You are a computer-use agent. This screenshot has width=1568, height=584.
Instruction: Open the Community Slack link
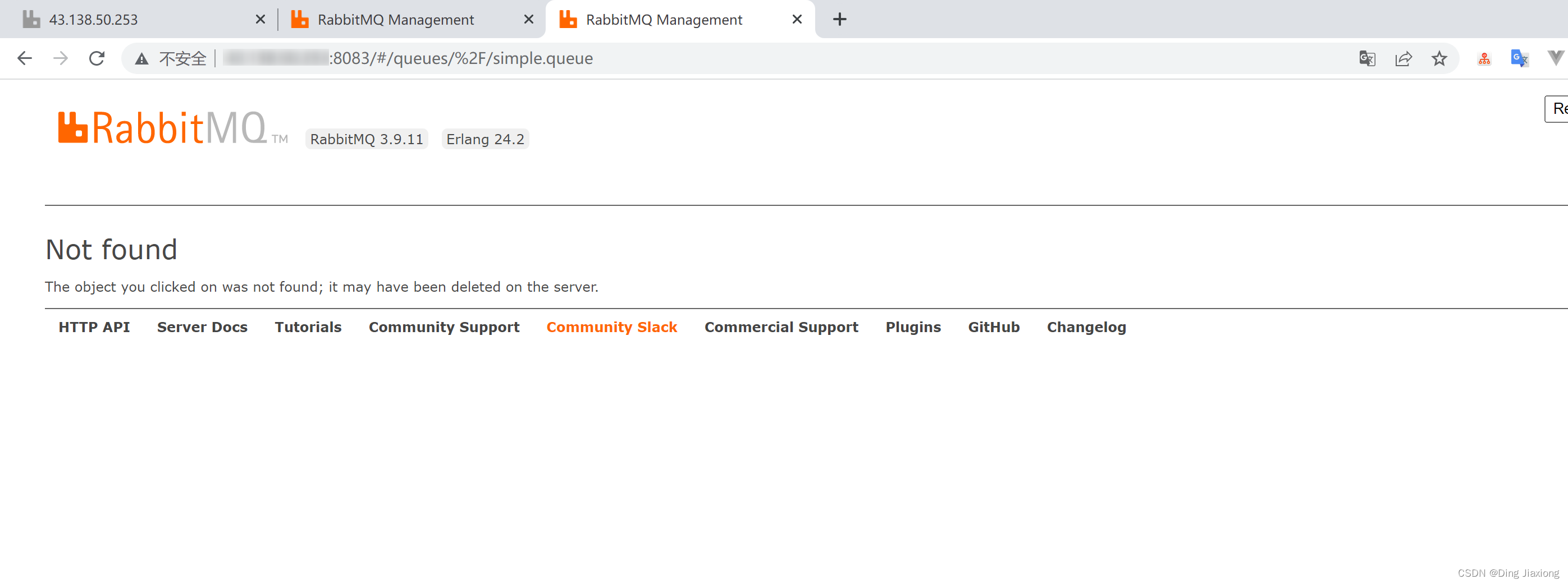[612, 327]
